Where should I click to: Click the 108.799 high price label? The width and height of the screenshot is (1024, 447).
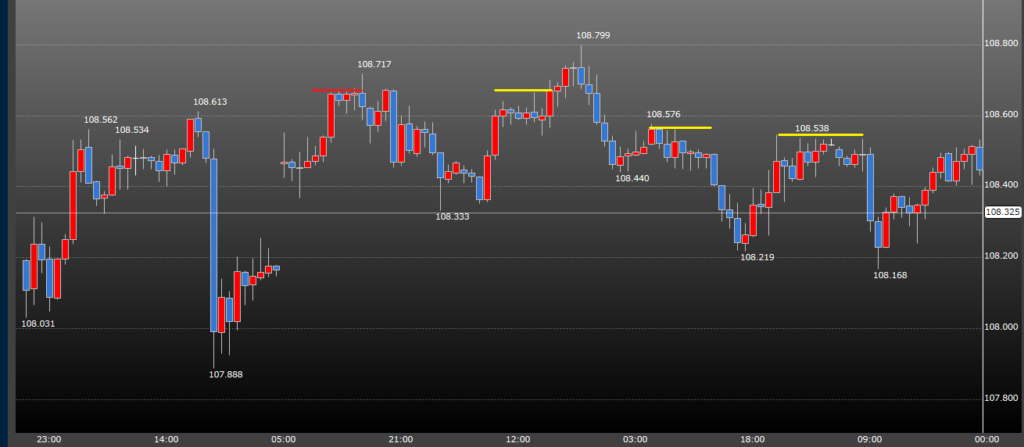coord(593,35)
